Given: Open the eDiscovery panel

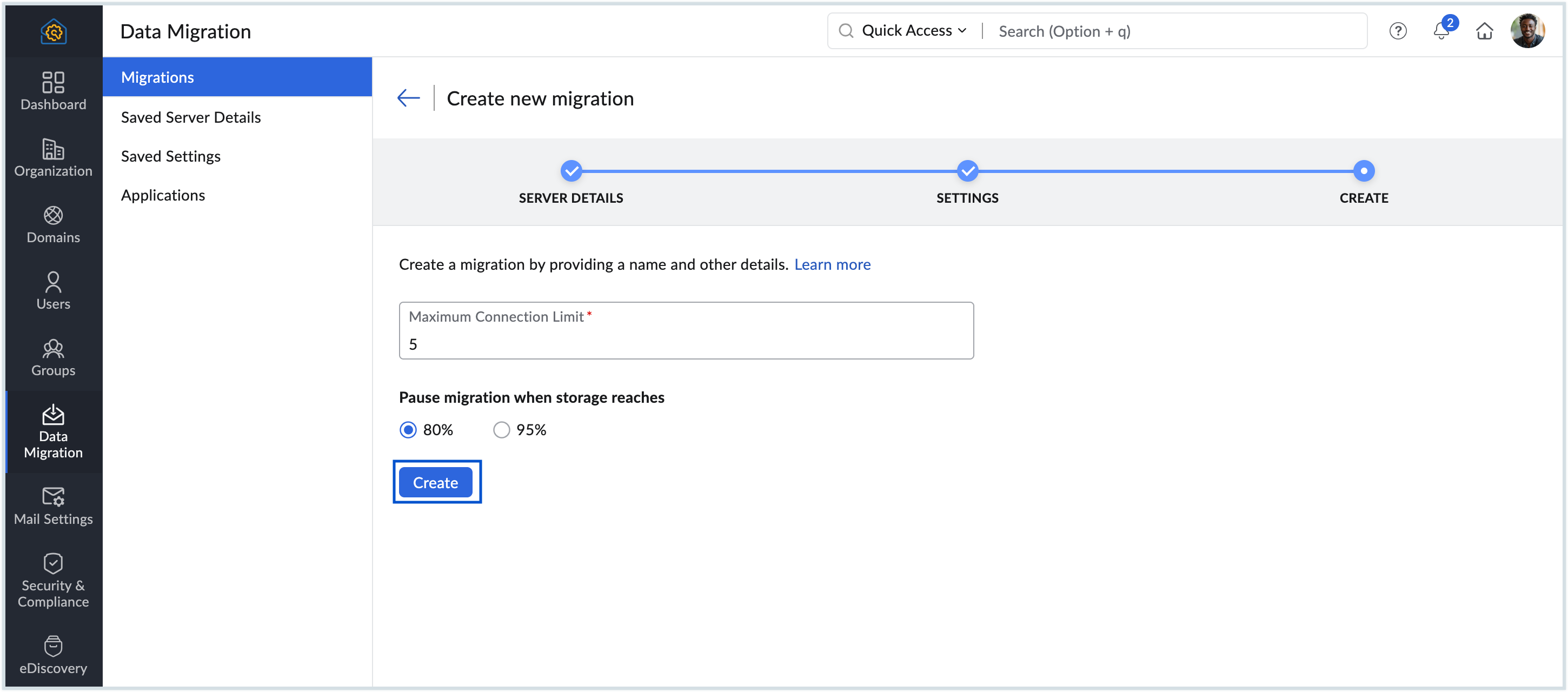Looking at the screenshot, I should (53, 655).
